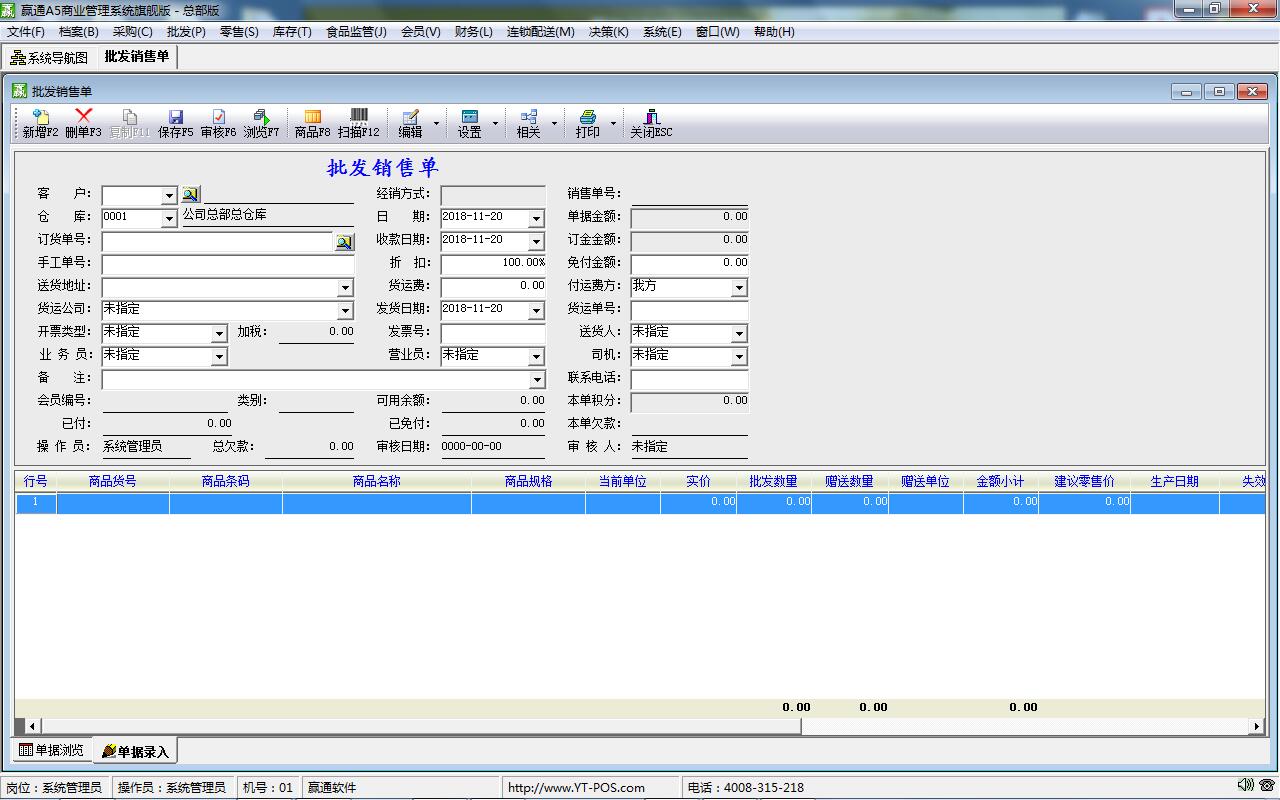Open the 打印 print toolbar button
Viewport: 1280px width, 800px height.
tap(587, 123)
